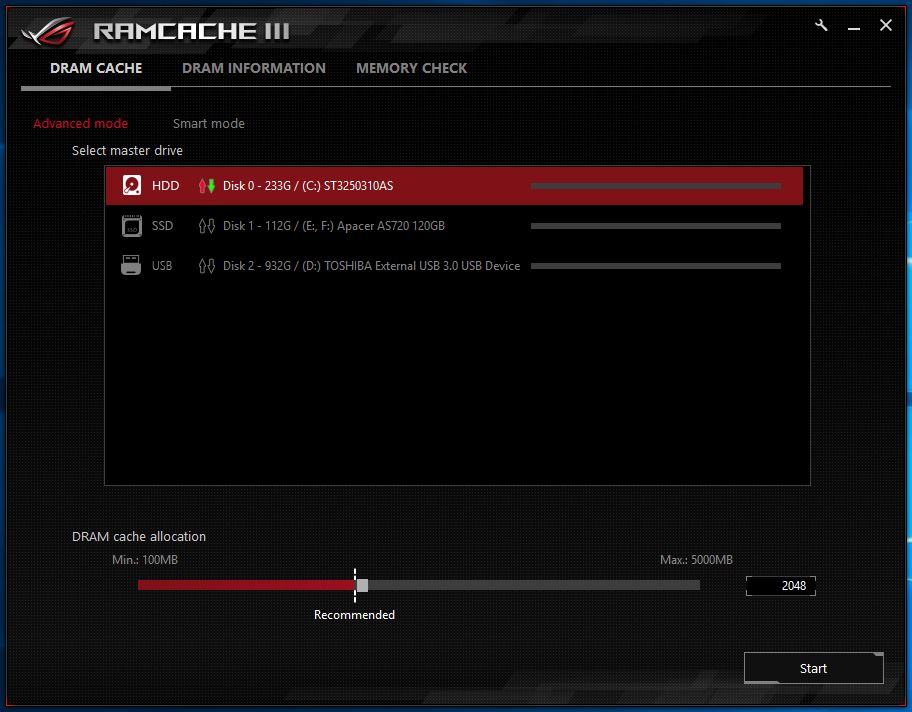This screenshot has height=712, width=912.
Task: Open the DRAM INFORMATION tab
Action: click(254, 68)
